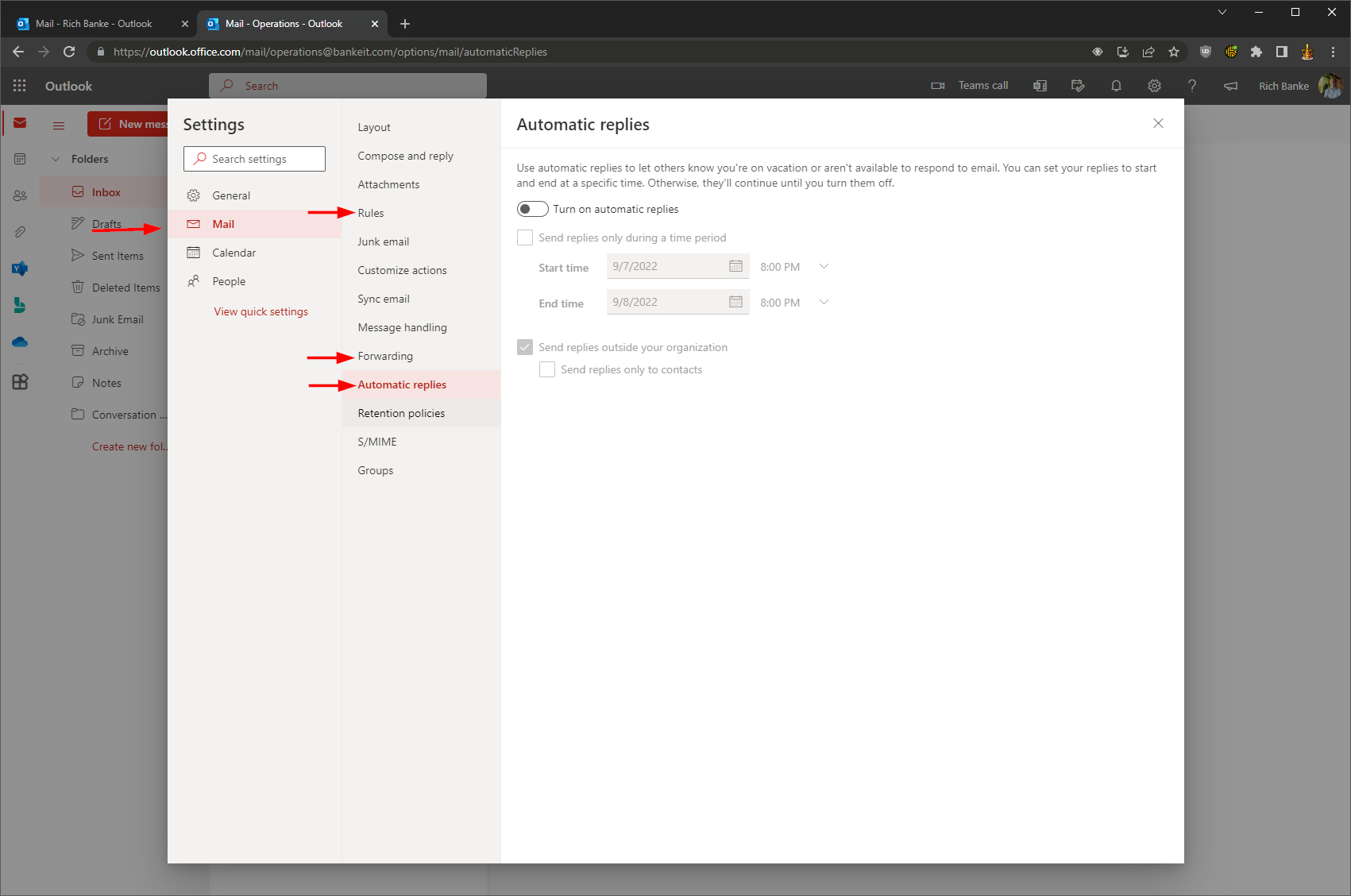Open View quick settings

pyautogui.click(x=261, y=311)
